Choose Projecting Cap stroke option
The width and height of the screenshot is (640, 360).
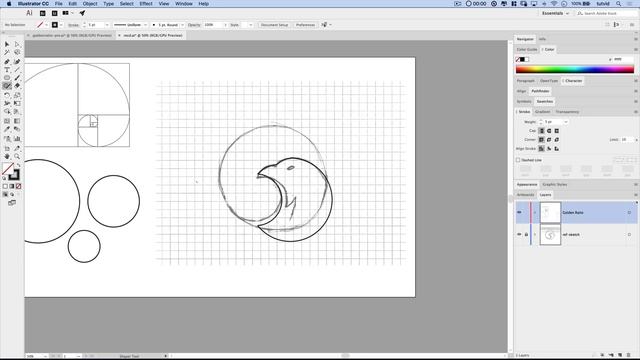pyautogui.click(x=557, y=131)
